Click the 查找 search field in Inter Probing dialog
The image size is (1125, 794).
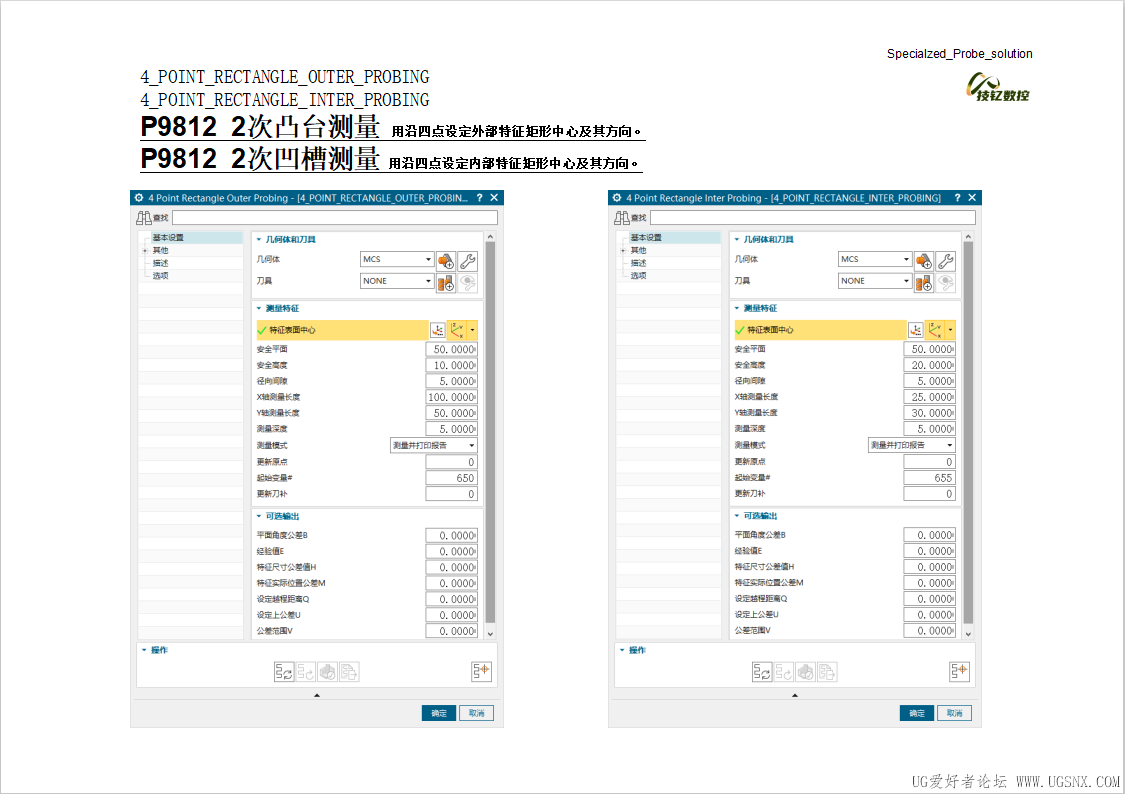tap(812, 217)
